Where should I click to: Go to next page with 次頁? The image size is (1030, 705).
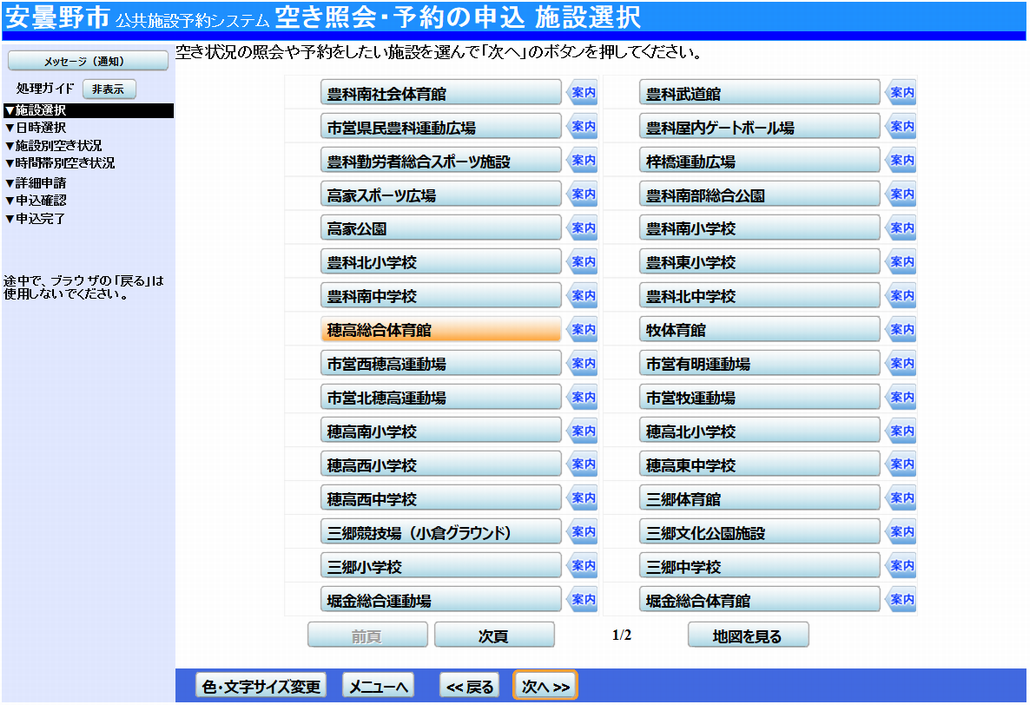pyautogui.click(x=494, y=635)
